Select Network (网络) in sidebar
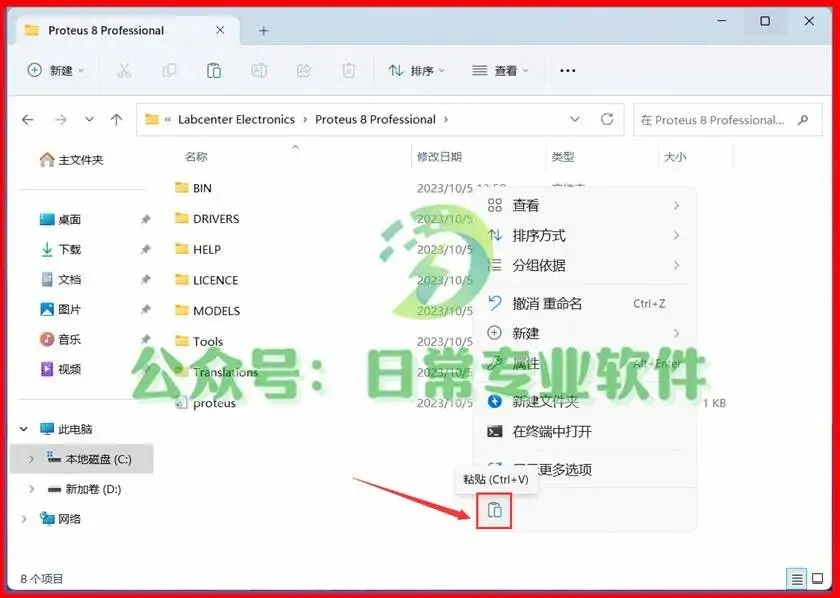The width and height of the screenshot is (840, 598). [61, 519]
